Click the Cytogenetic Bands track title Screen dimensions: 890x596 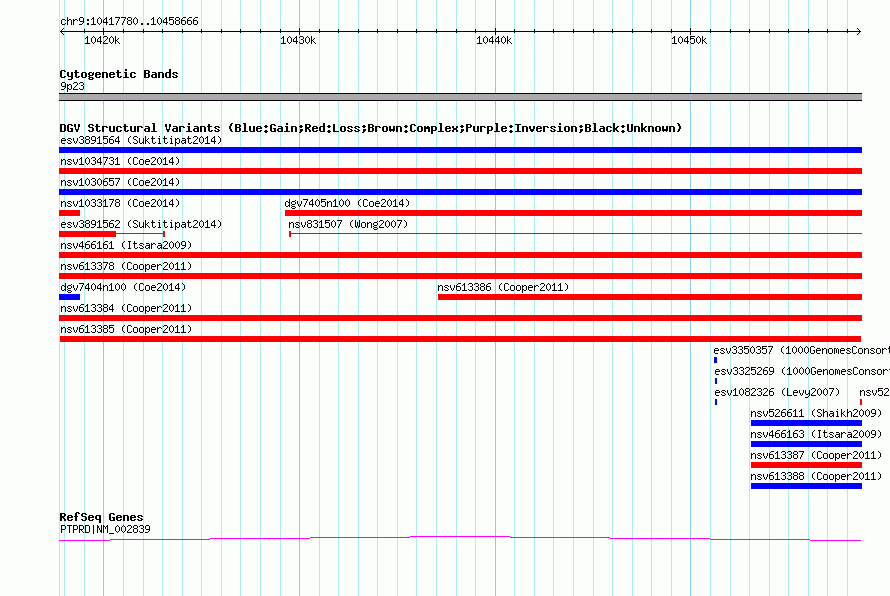click(x=119, y=74)
